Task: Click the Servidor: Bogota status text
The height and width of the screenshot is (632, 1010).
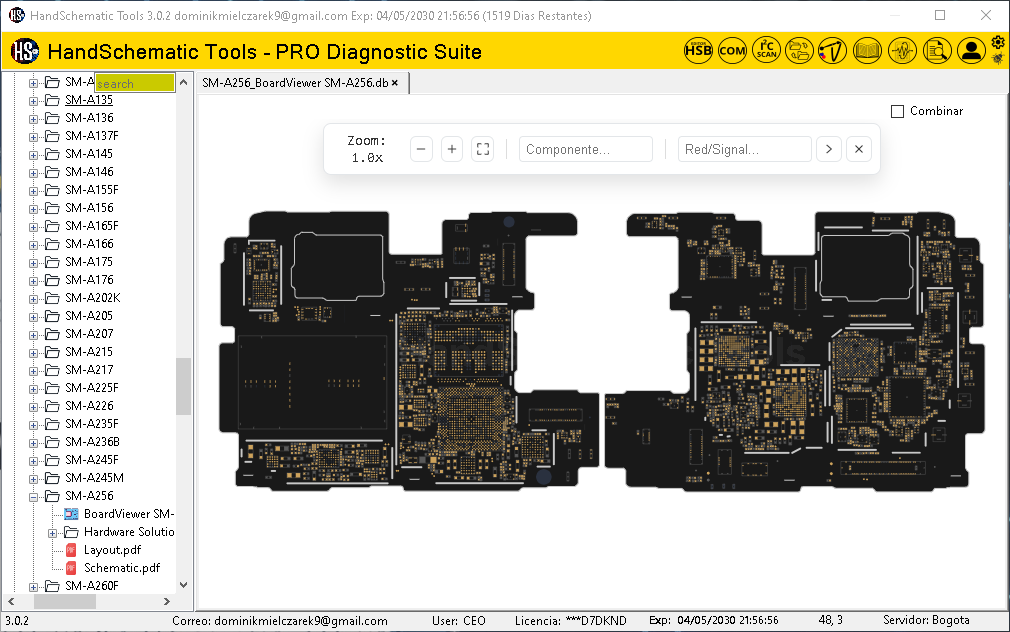Action: 926,620
